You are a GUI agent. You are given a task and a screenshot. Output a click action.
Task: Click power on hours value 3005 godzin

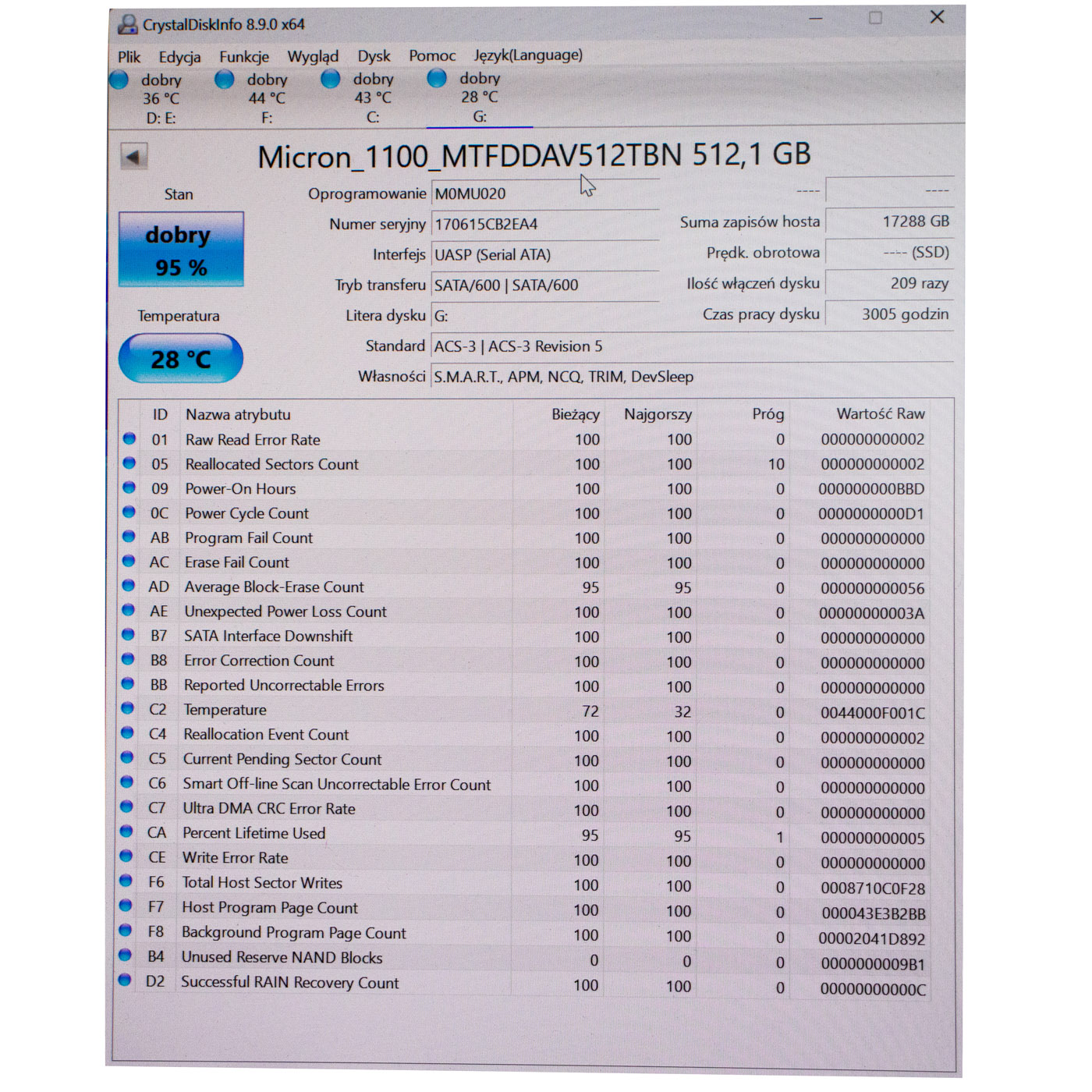click(889, 314)
